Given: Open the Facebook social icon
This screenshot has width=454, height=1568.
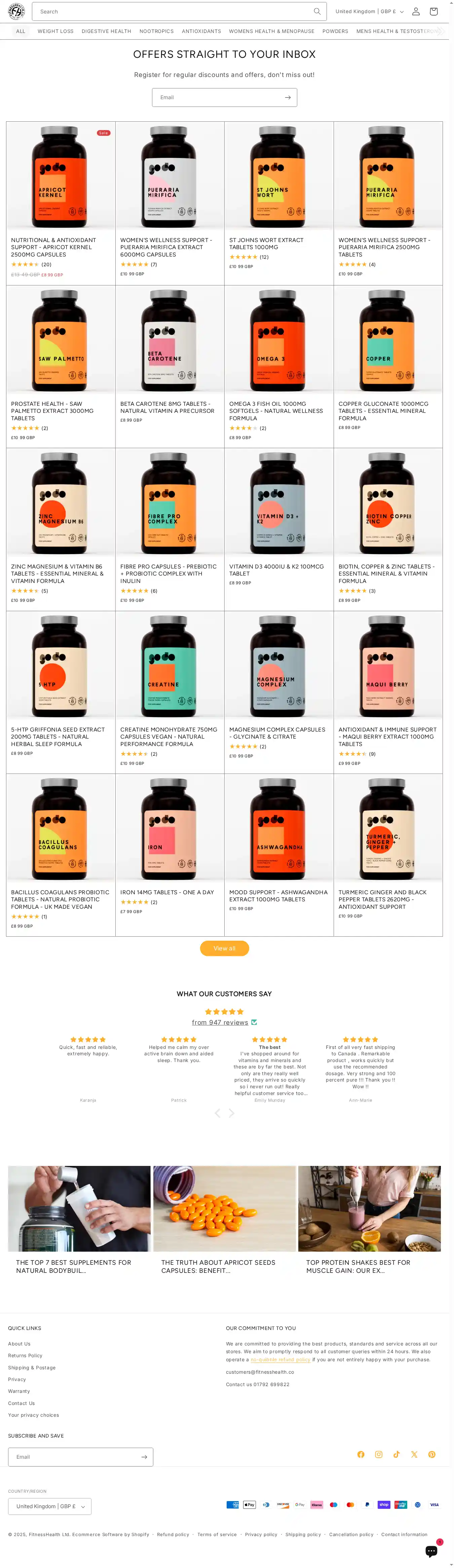Looking at the screenshot, I should point(361,1454).
